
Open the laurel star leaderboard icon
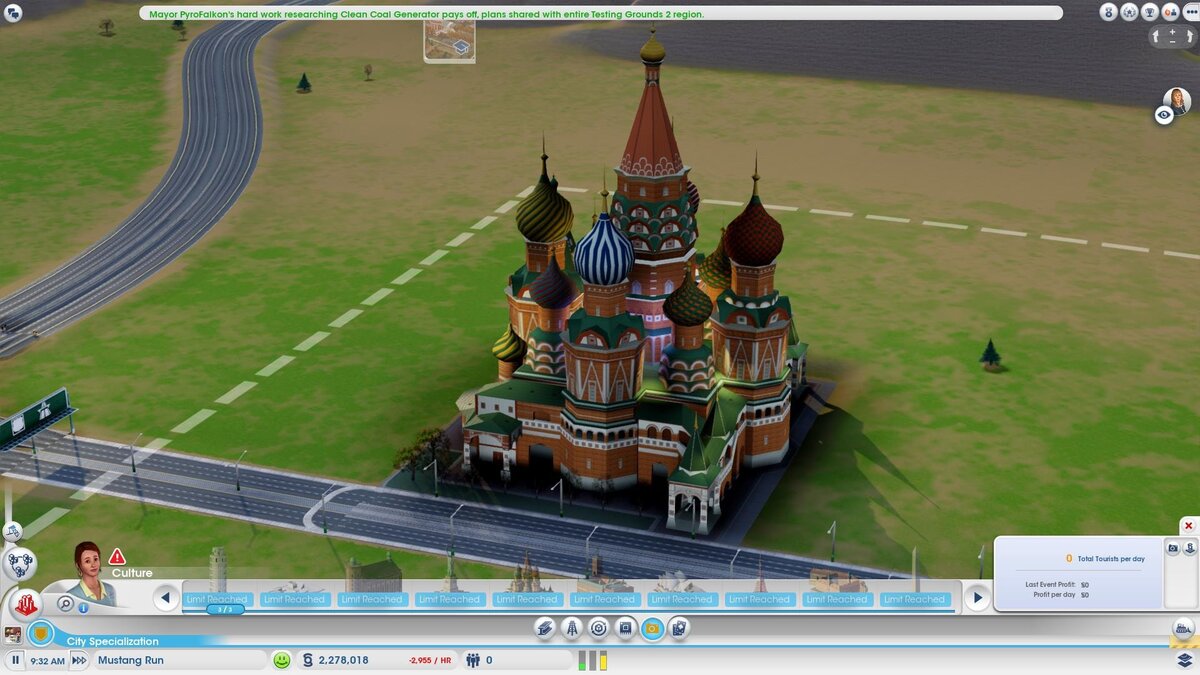coord(1129,12)
